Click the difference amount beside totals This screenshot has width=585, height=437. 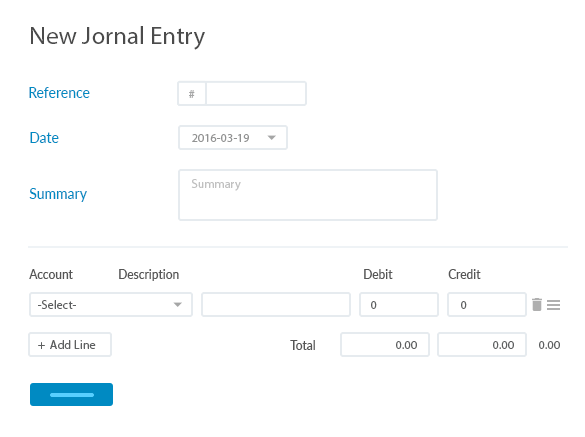[549, 345]
